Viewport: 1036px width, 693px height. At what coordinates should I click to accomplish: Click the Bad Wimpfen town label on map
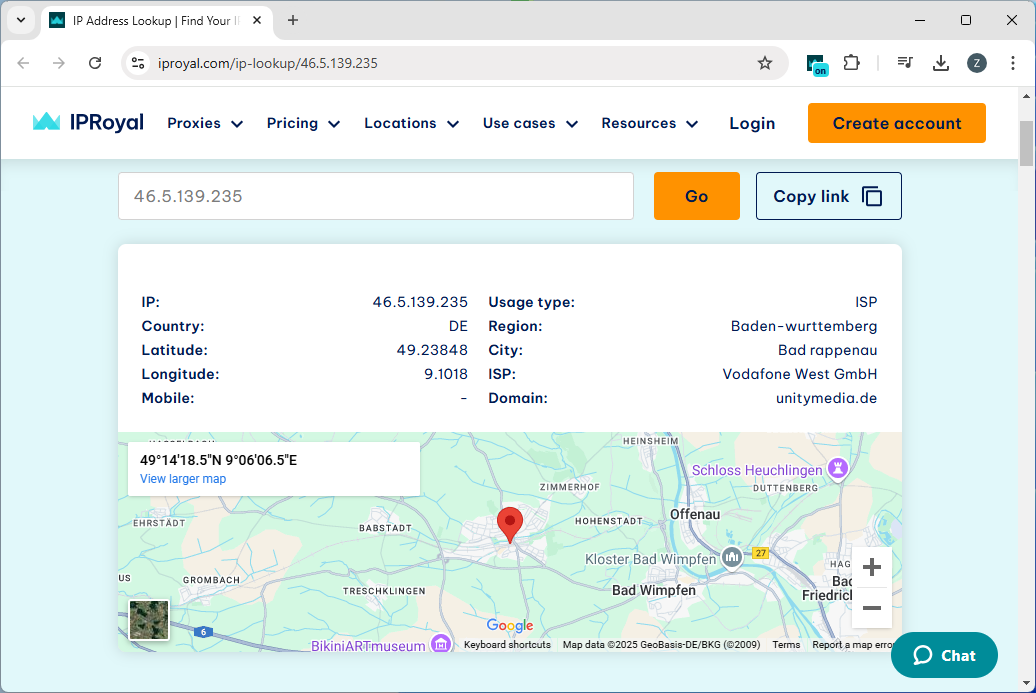(x=653, y=590)
